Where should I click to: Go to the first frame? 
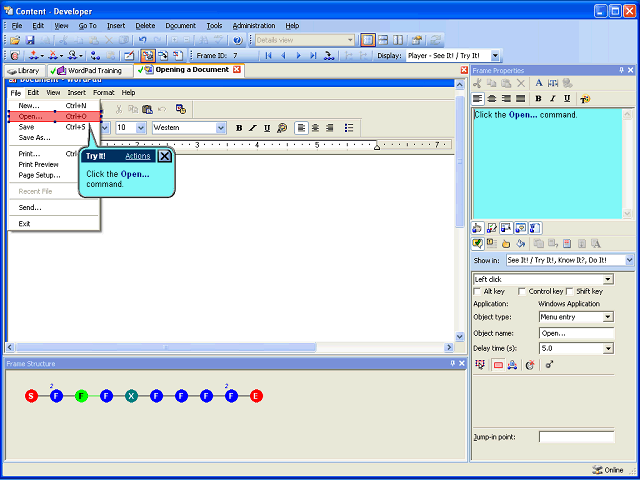(x=268, y=56)
